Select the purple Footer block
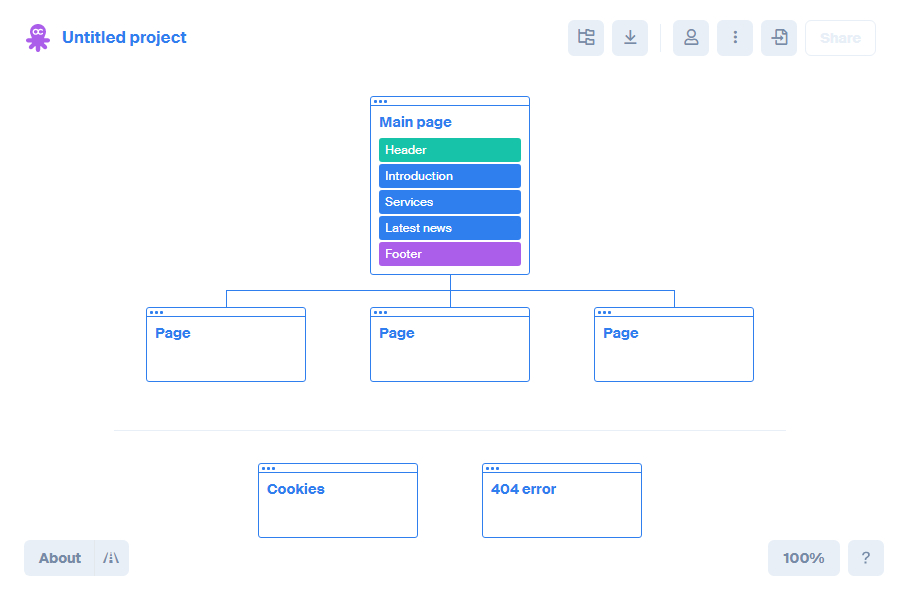This screenshot has height=600, width=900. pyautogui.click(x=450, y=254)
